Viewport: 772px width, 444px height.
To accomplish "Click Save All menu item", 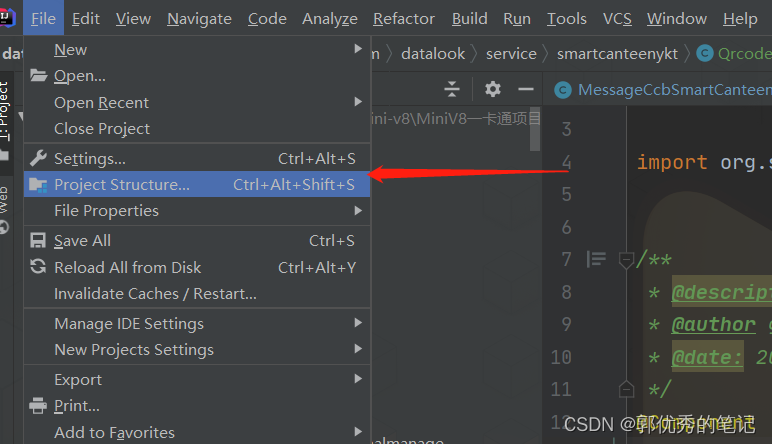I will click(82, 240).
